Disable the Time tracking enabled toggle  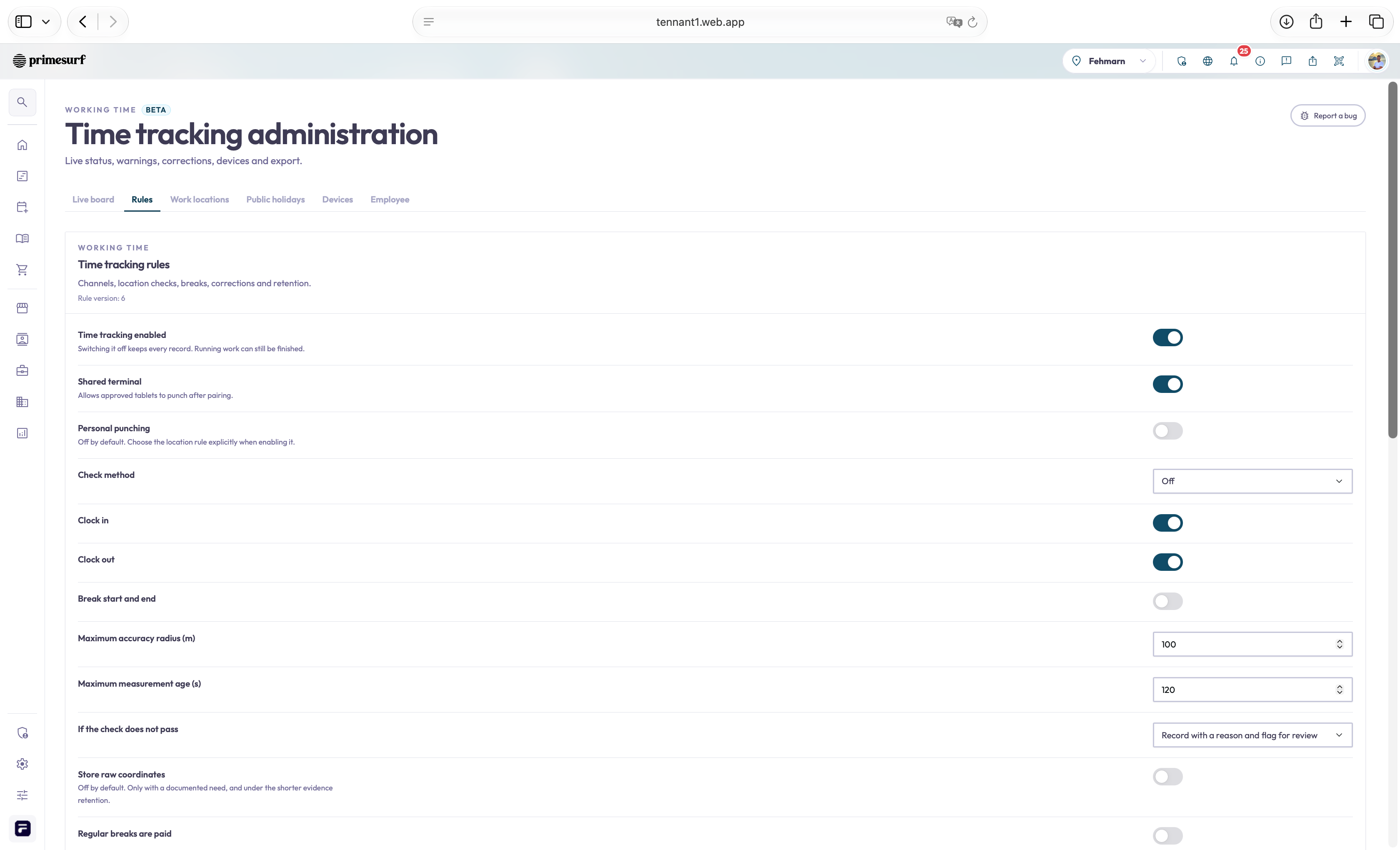coord(1167,337)
